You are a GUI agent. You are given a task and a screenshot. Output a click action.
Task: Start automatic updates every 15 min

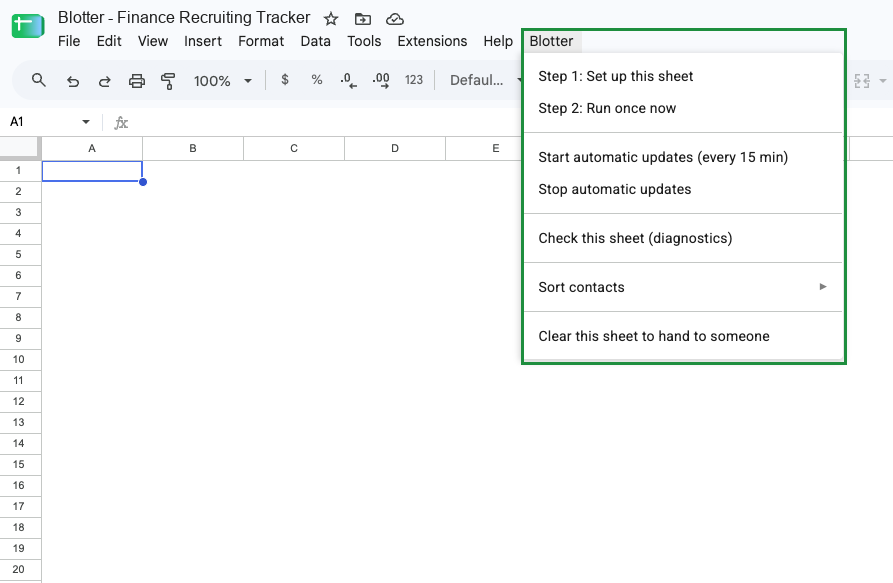pyautogui.click(x=683, y=157)
